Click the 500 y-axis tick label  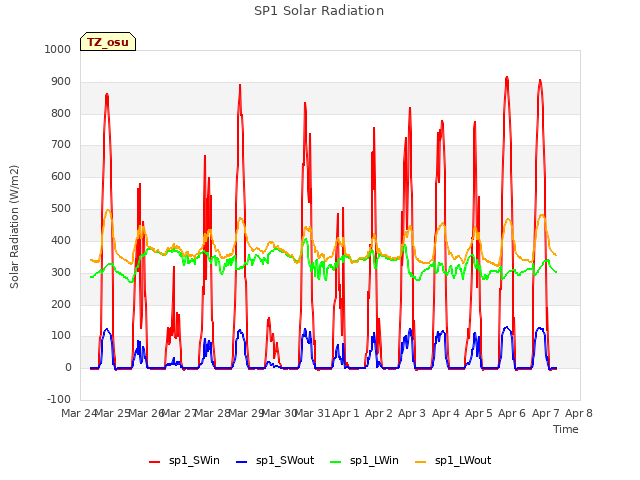click(x=61, y=209)
